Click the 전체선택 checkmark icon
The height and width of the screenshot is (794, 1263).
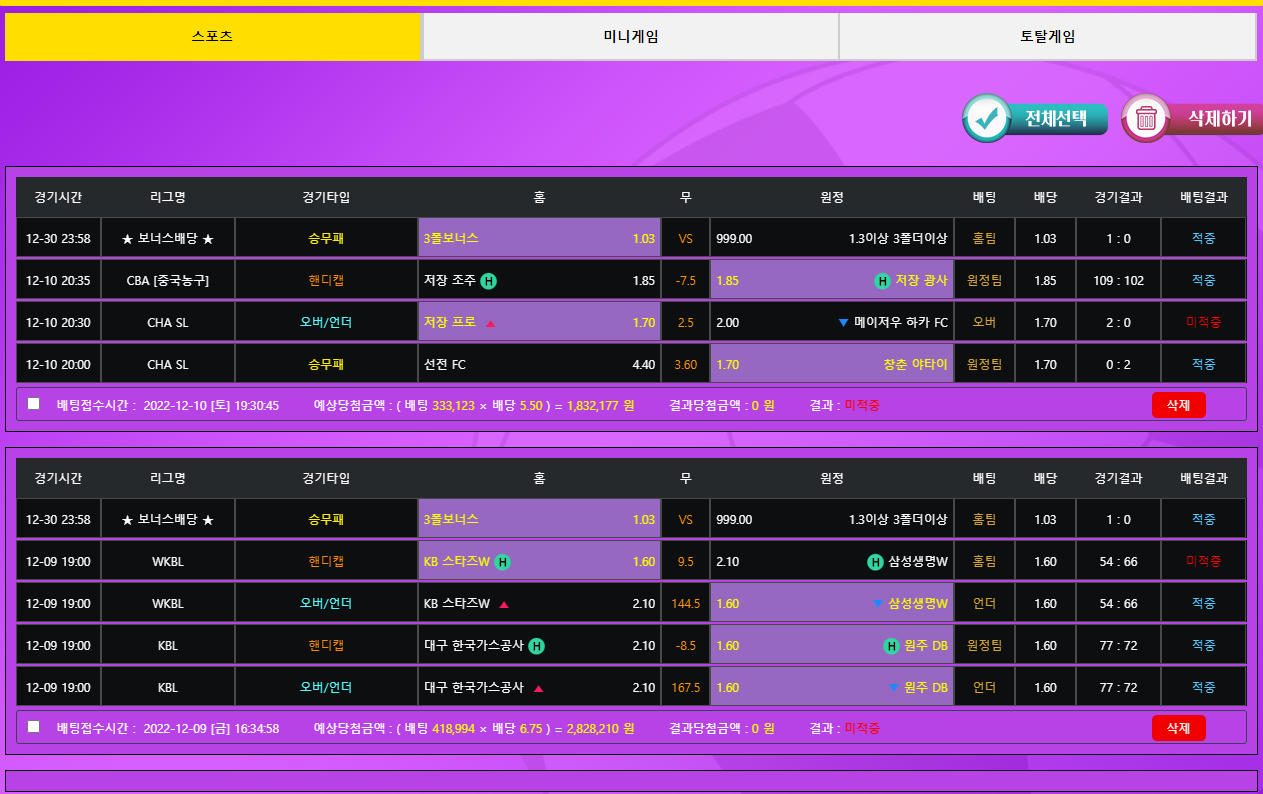pyautogui.click(x=988, y=119)
